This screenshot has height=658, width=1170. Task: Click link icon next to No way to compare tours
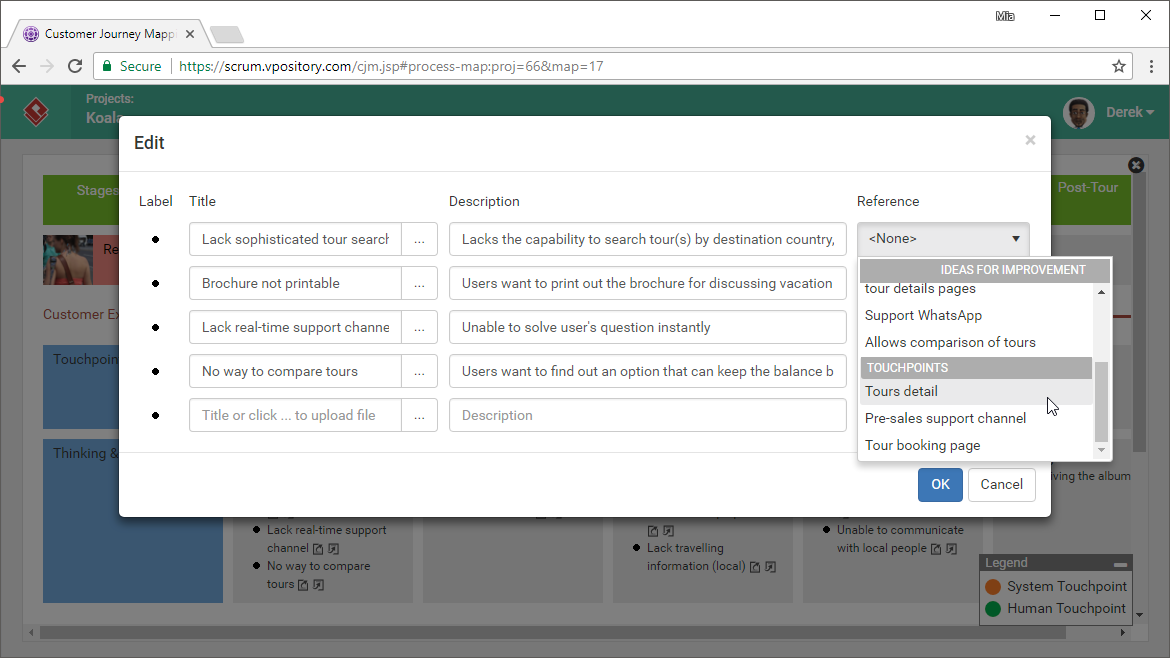pyautogui.click(x=319, y=585)
